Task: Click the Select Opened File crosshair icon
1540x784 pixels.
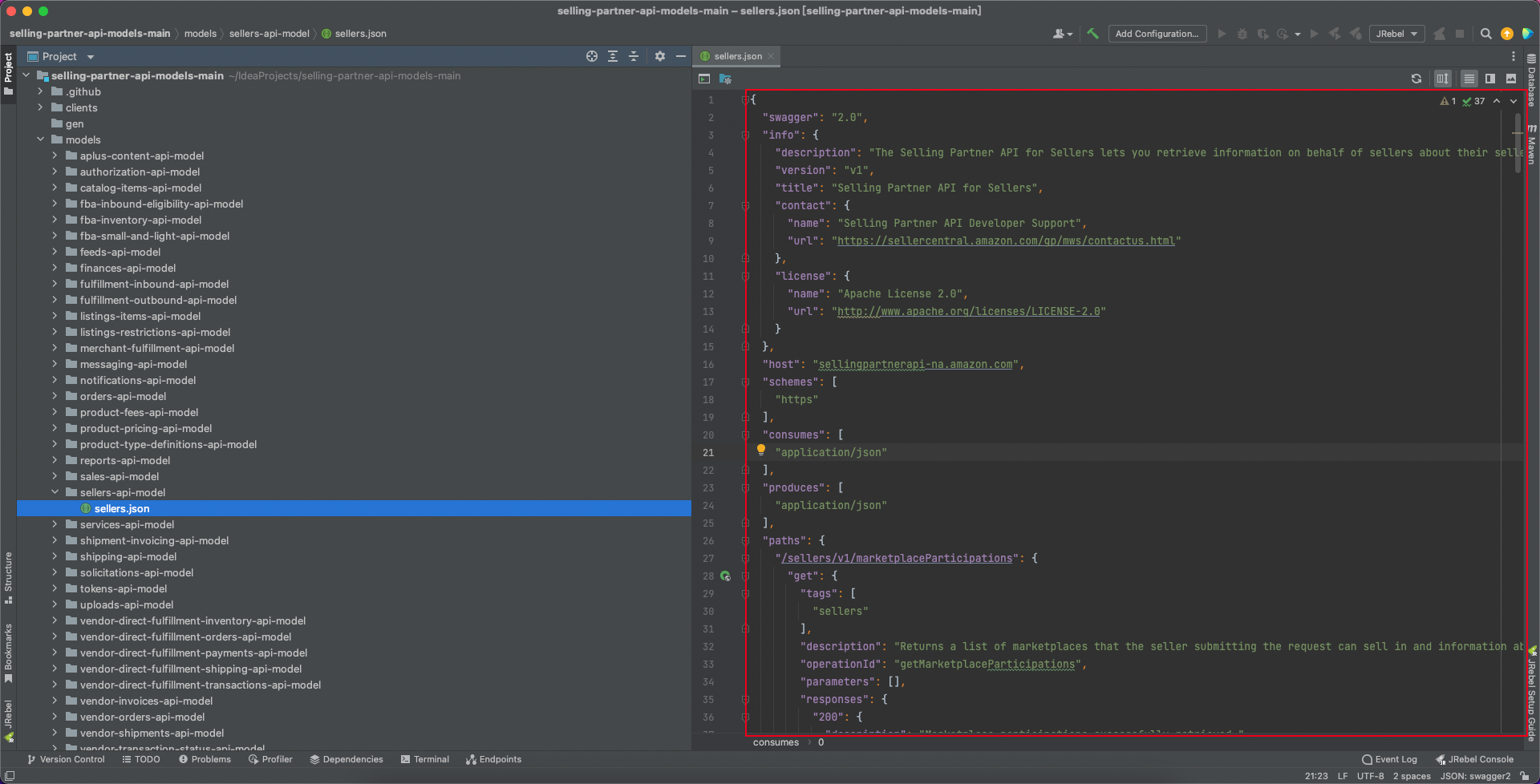Action: (x=592, y=56)
